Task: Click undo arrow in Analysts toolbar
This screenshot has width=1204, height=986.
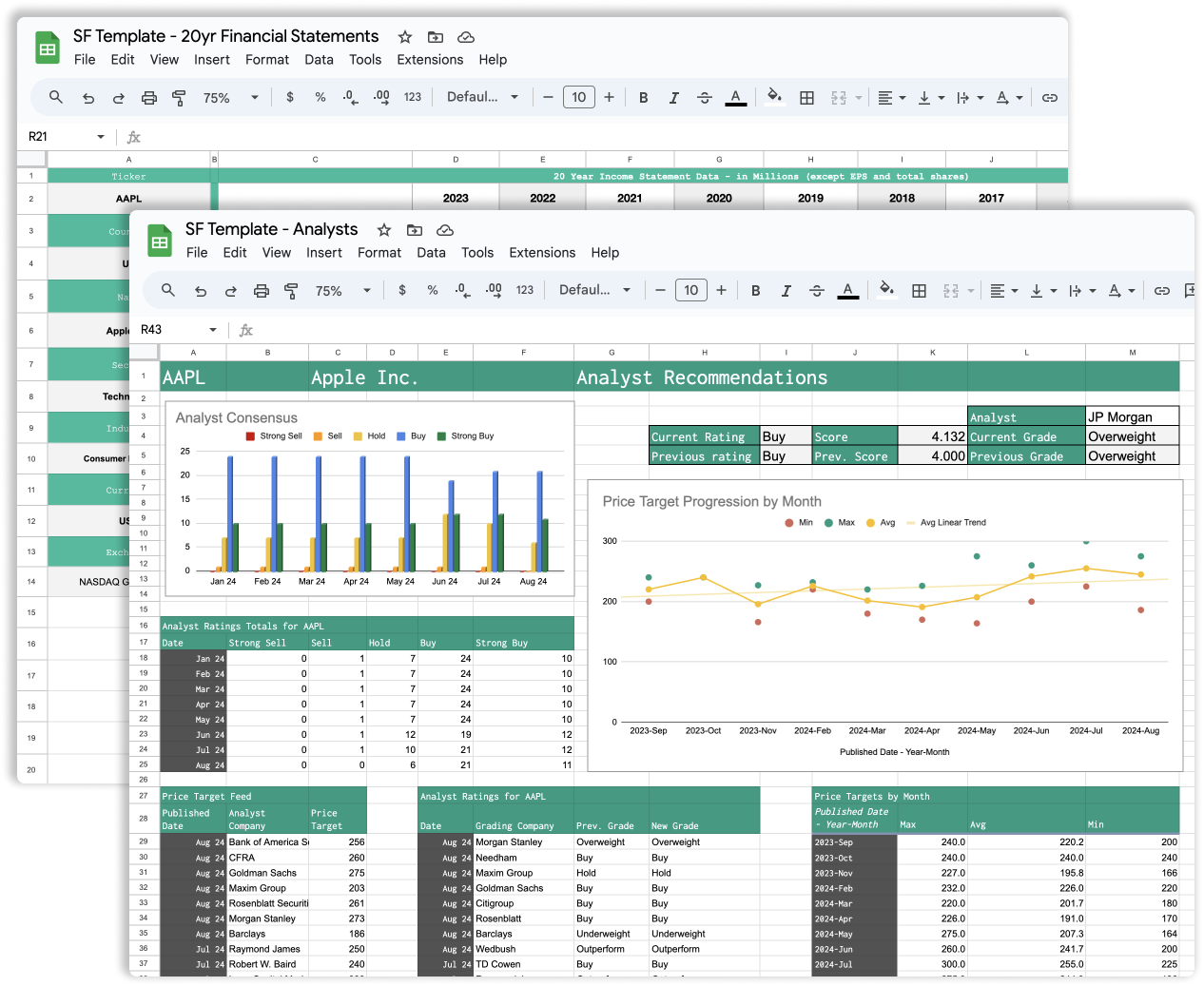Action: point(201,290)
